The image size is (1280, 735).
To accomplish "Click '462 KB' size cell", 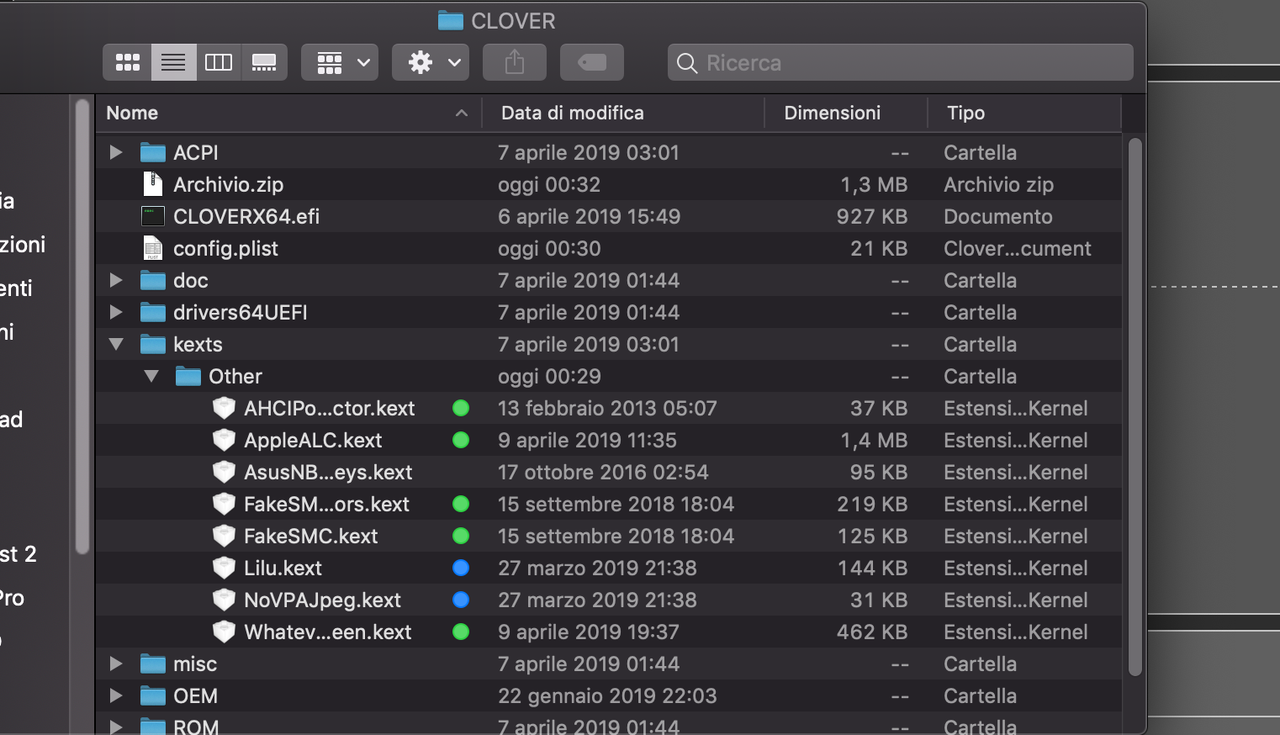I will 872,633.
